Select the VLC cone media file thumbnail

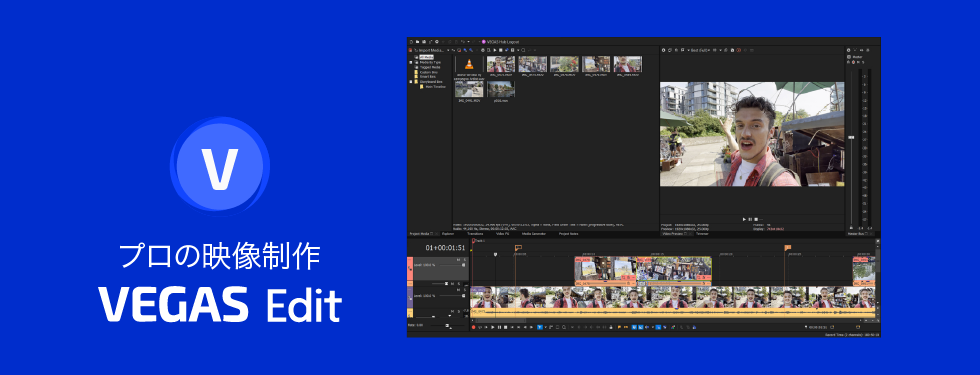469,64
